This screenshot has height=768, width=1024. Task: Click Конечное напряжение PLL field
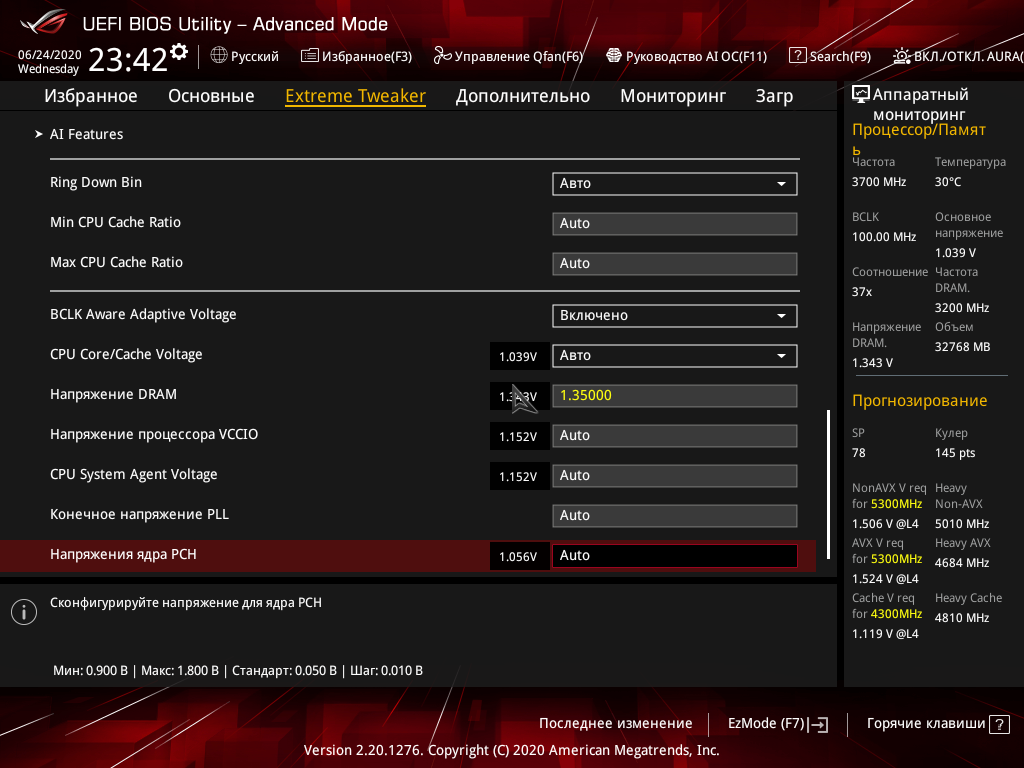pyautogui.click(x=675, y=515)
